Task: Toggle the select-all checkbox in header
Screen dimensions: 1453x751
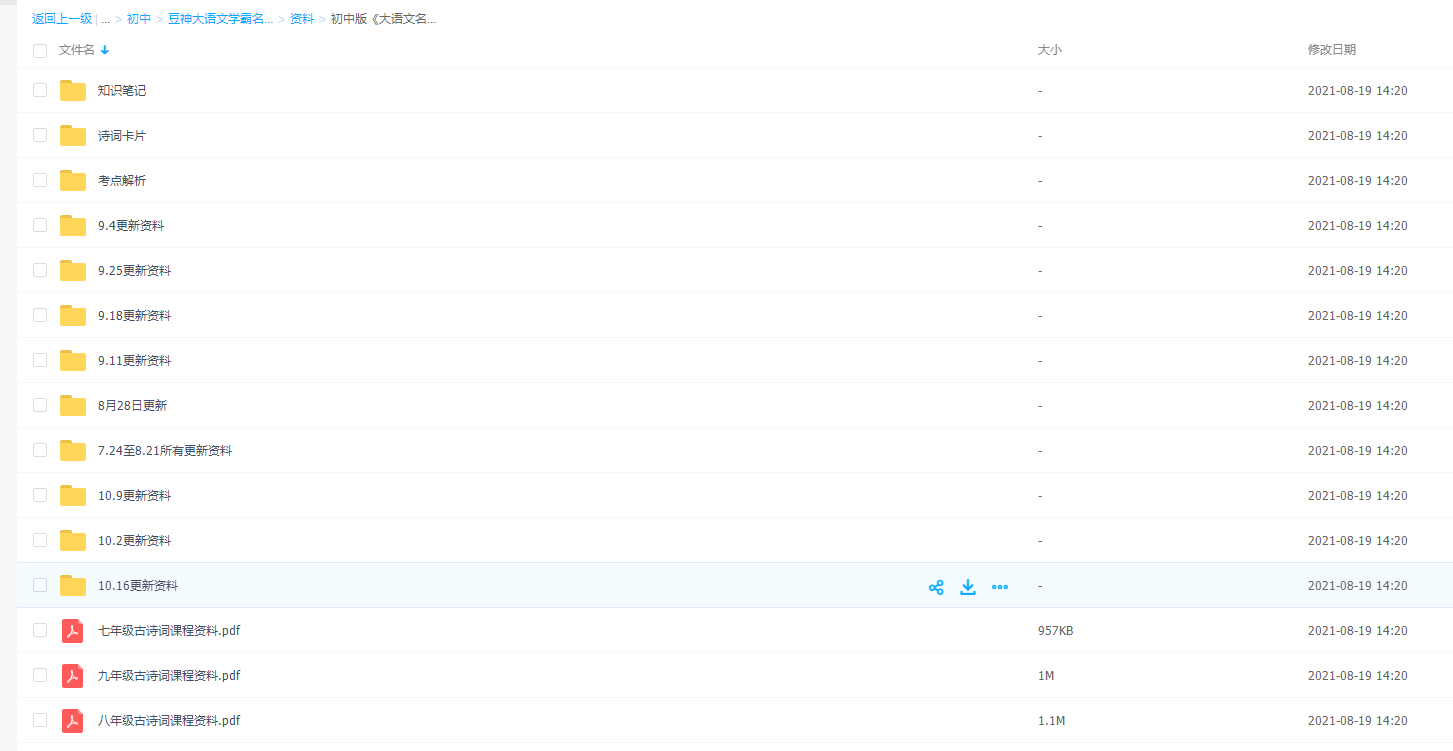Action: coord(40,50)
